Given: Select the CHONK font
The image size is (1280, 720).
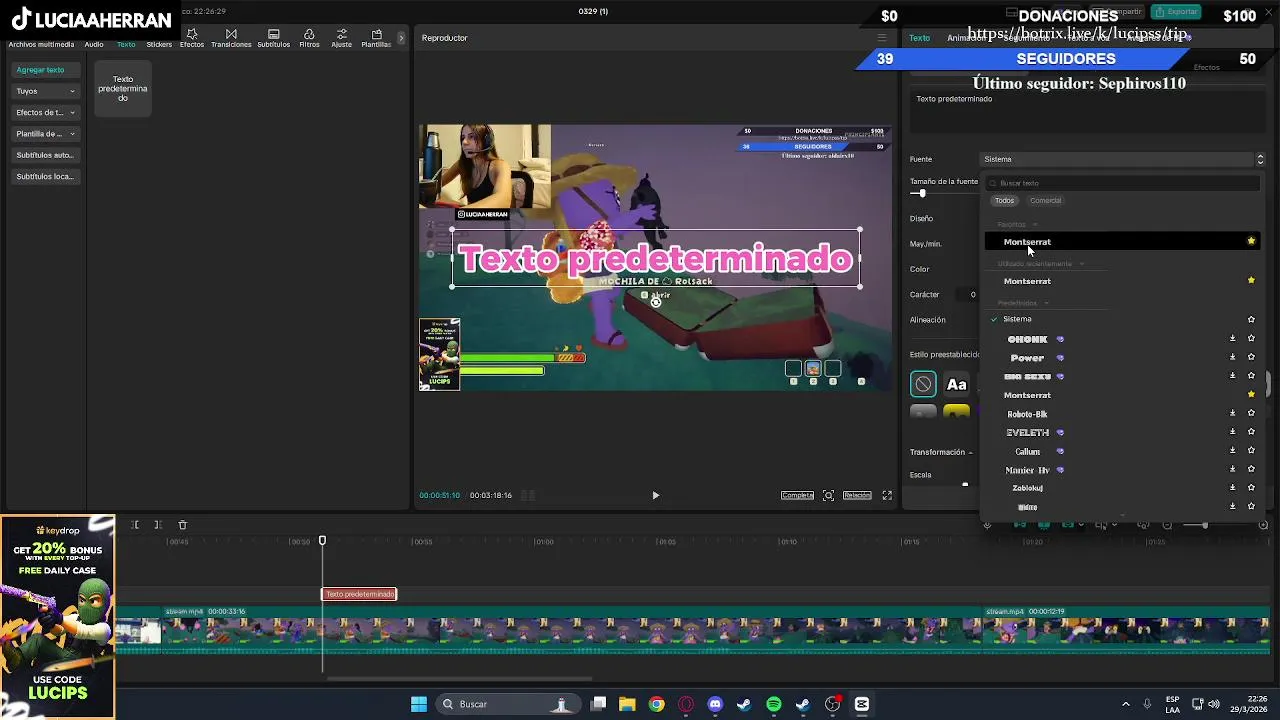Looking at the screenshot, I should click(x=1027, y=339).
